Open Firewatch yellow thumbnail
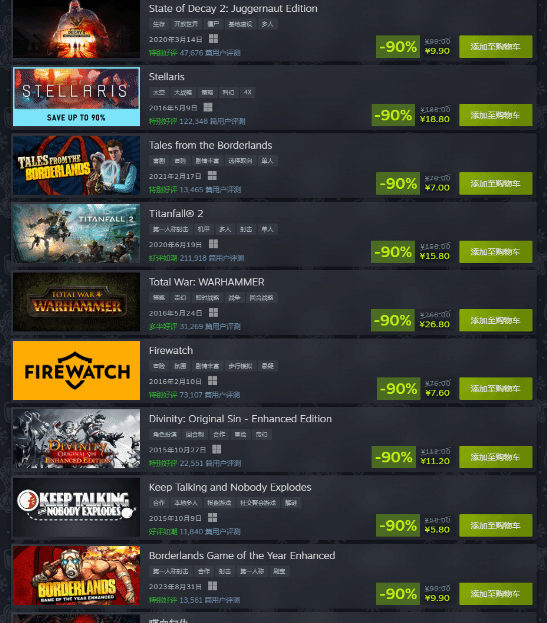The height and width of the screenshot is (623, 547). coord(76,370)
